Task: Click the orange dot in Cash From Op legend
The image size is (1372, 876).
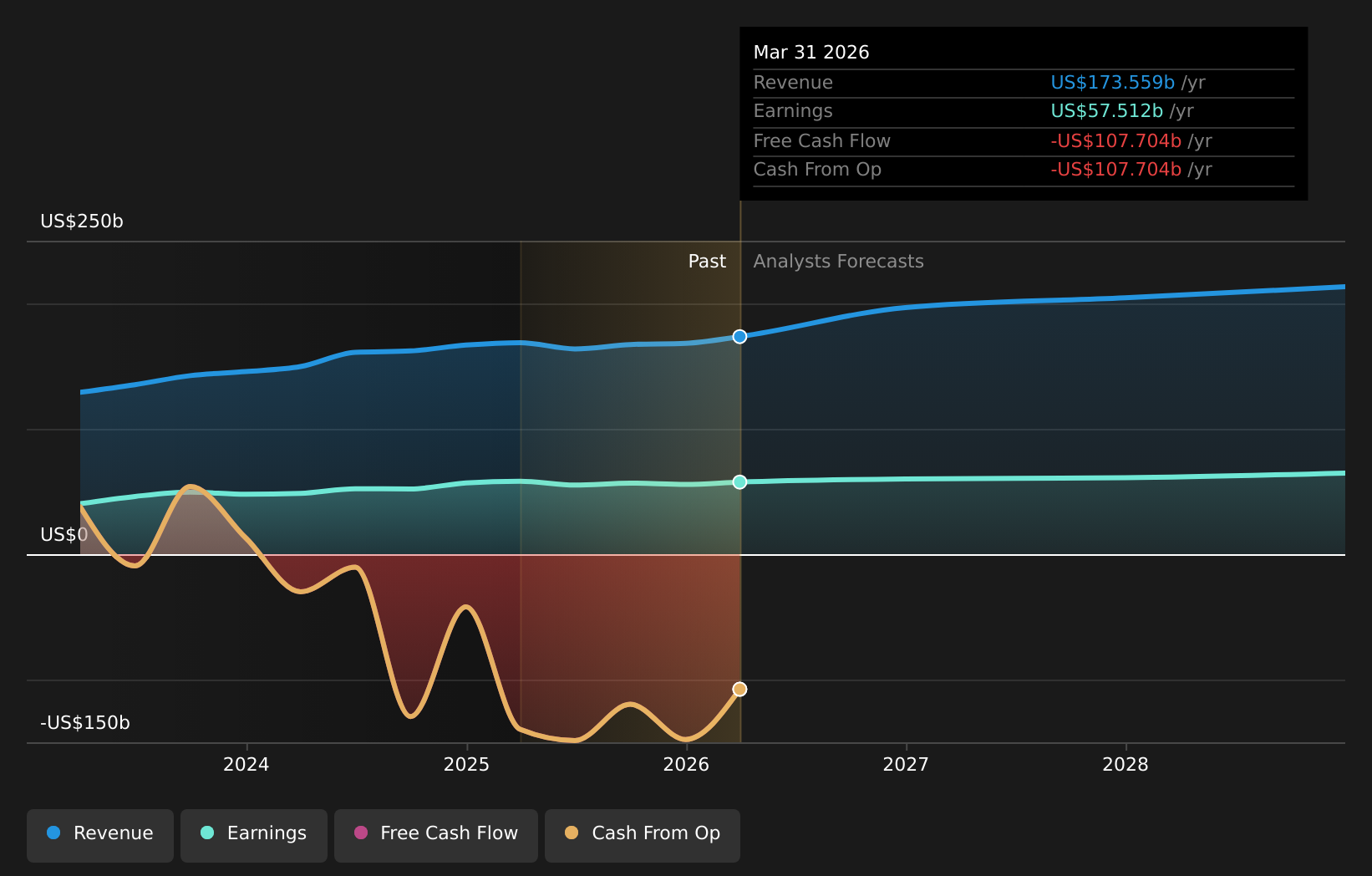Action: (572, 833)
